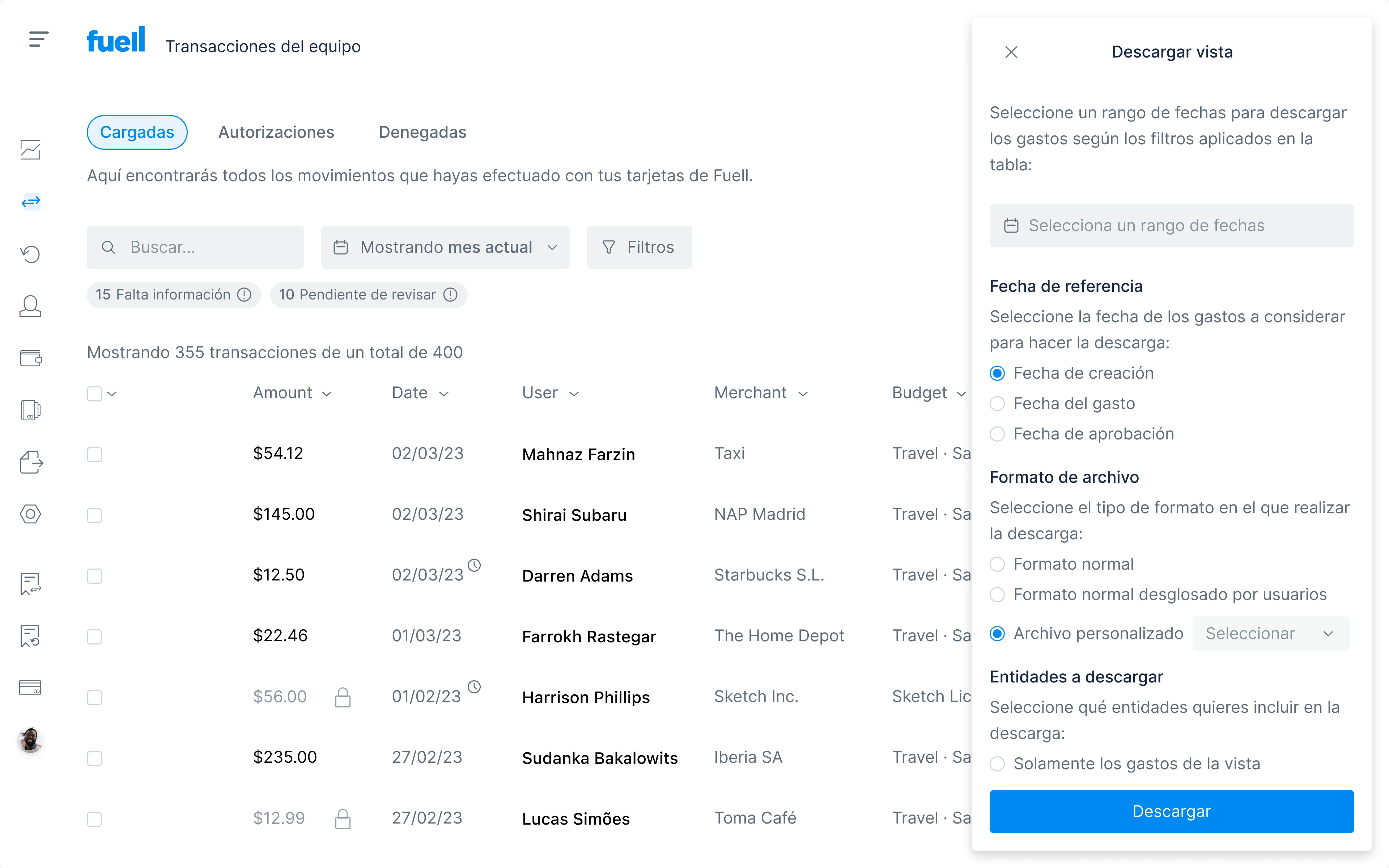Switch to the Autorizaciones tab
Screen dimensions: 1389x868
[276, 132]
